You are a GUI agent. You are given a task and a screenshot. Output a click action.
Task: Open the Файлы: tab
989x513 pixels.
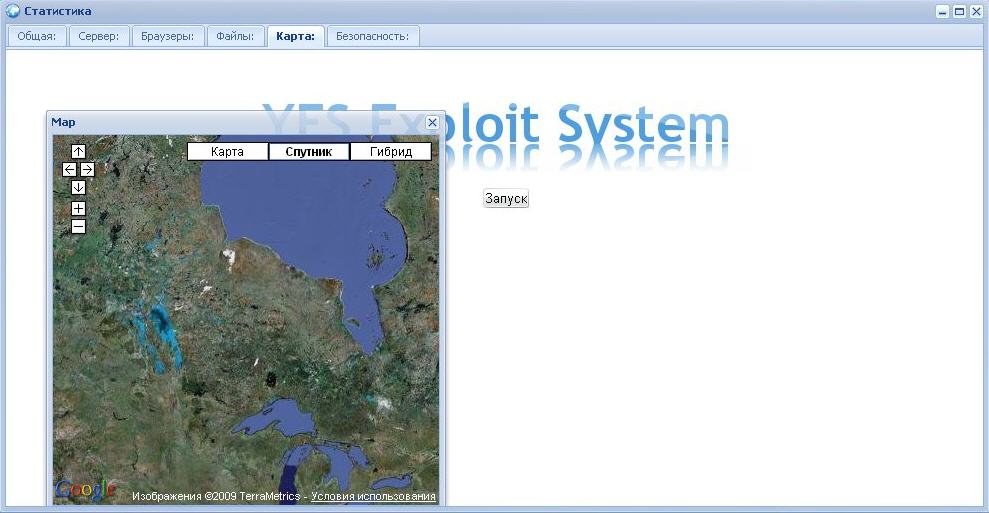pos(235,37)
